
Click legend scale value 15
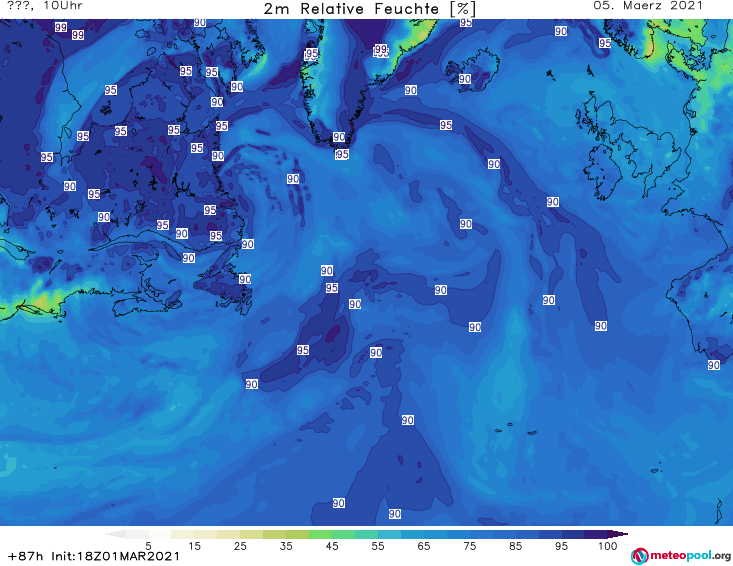click(x=194, y=546)
